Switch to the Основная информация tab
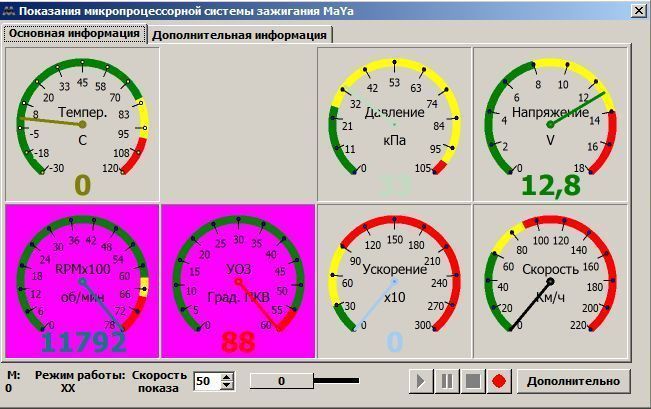651x409 pixels. coord(75,33)
